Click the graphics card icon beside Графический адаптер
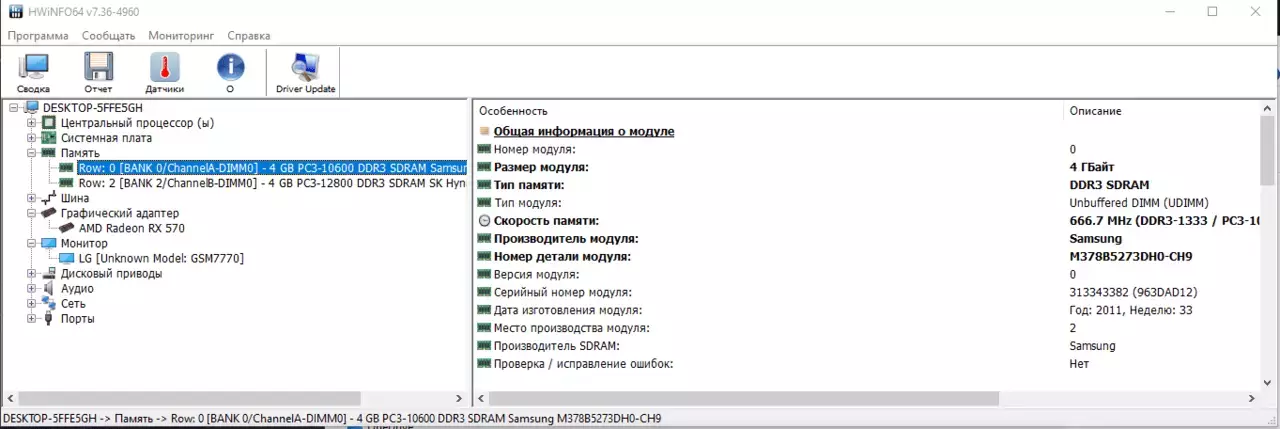The image size is (1280, 429). pyautogui.click(x=49, y=213)
